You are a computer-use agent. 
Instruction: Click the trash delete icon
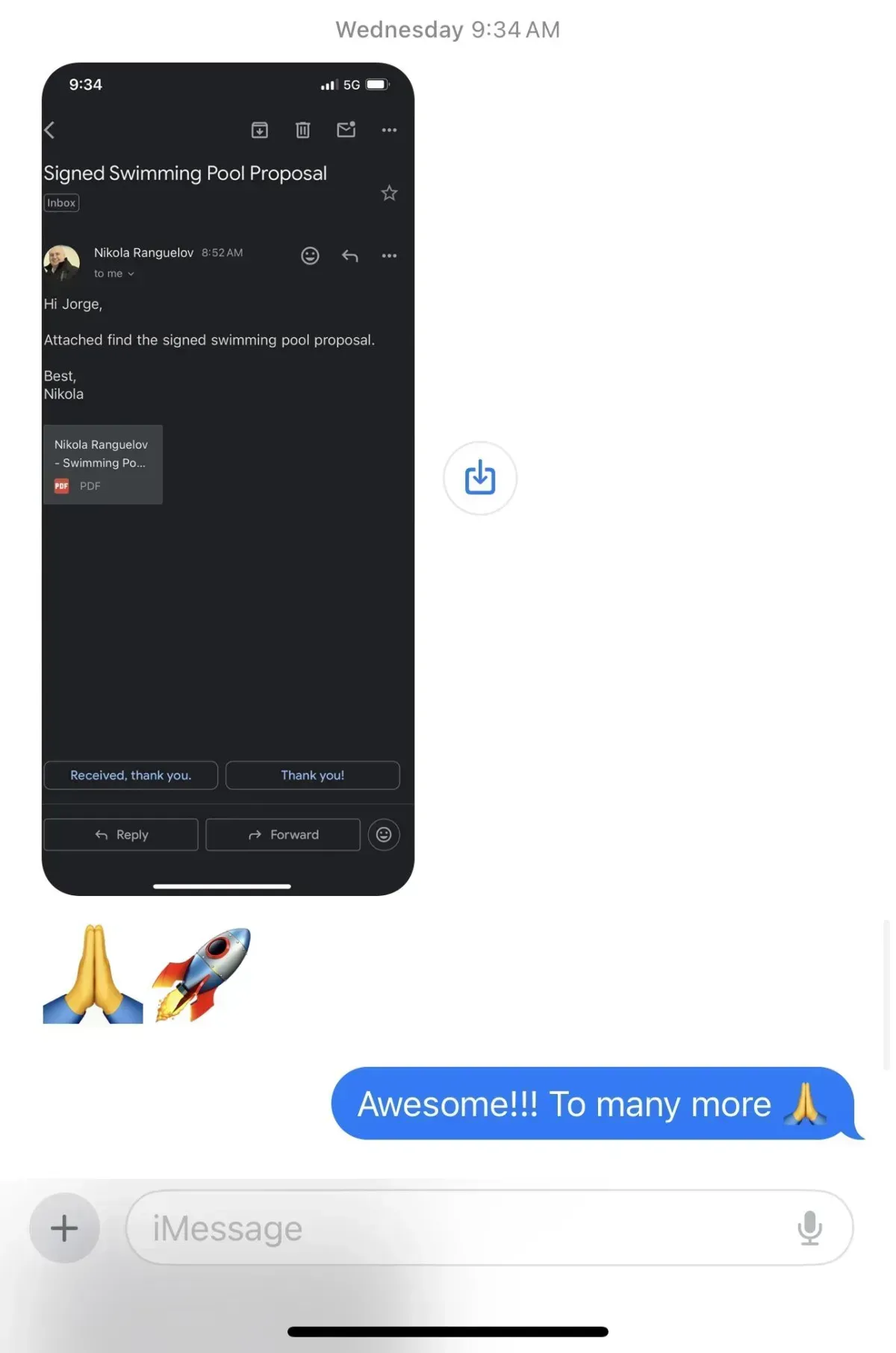tap(302, 130)
